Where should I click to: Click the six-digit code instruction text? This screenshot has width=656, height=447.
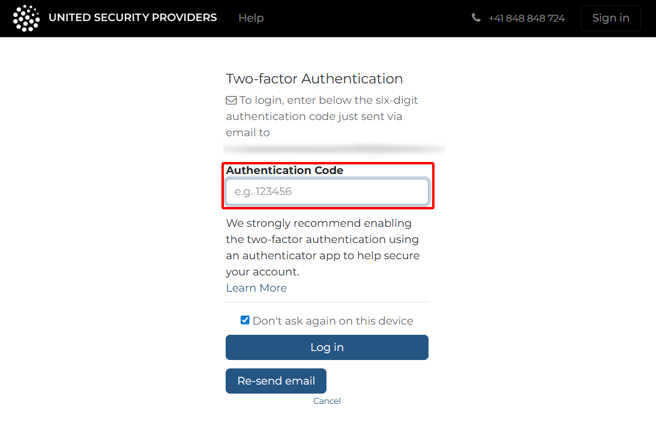point(325,116)
